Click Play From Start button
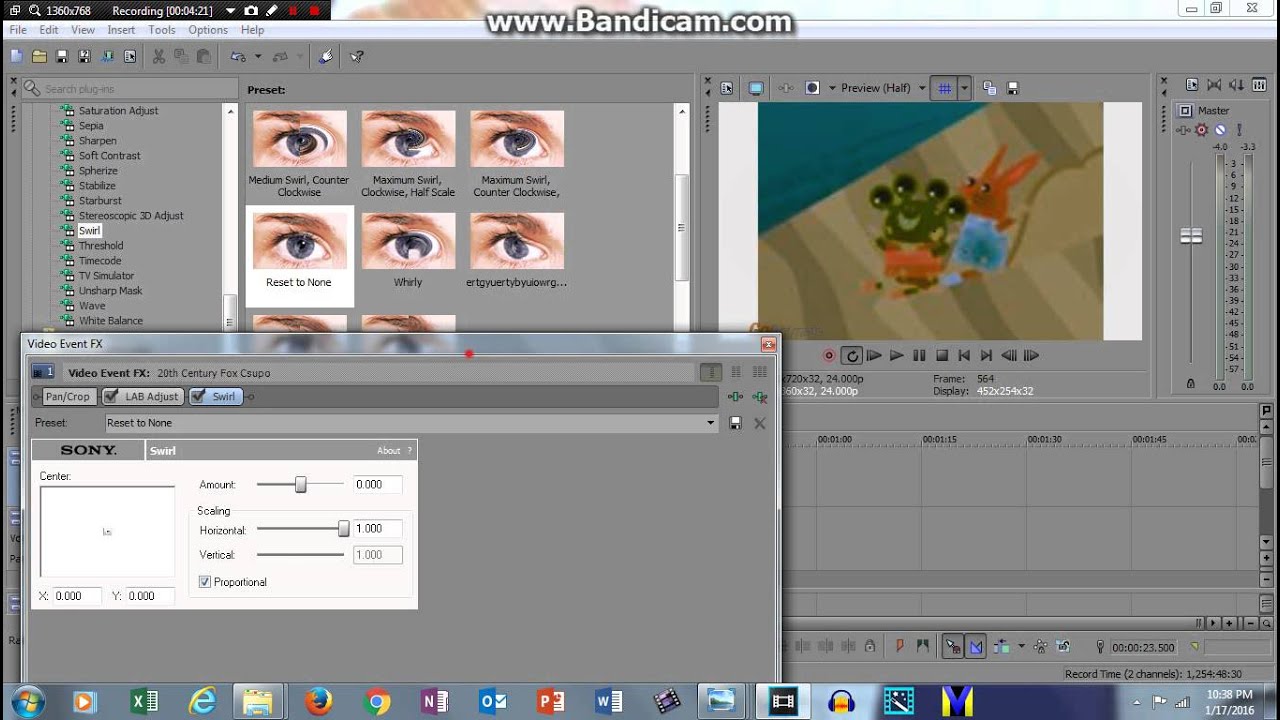The height and width of the screenshot is (720, 1280). [874, 355]
